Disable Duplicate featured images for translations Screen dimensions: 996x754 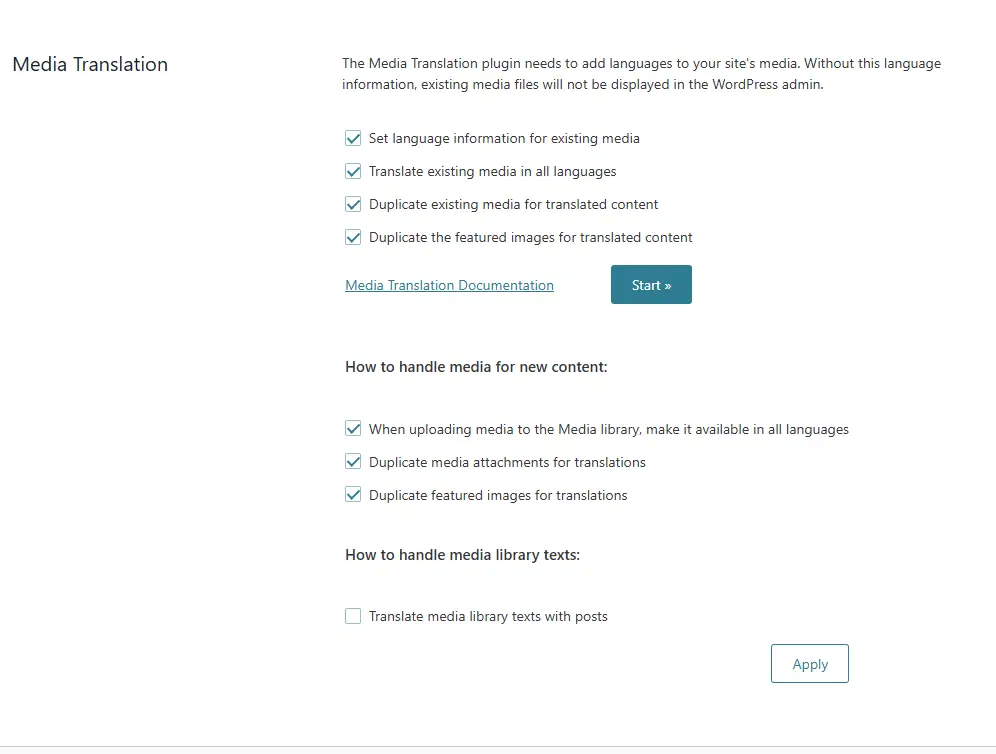tap(353, 495)
